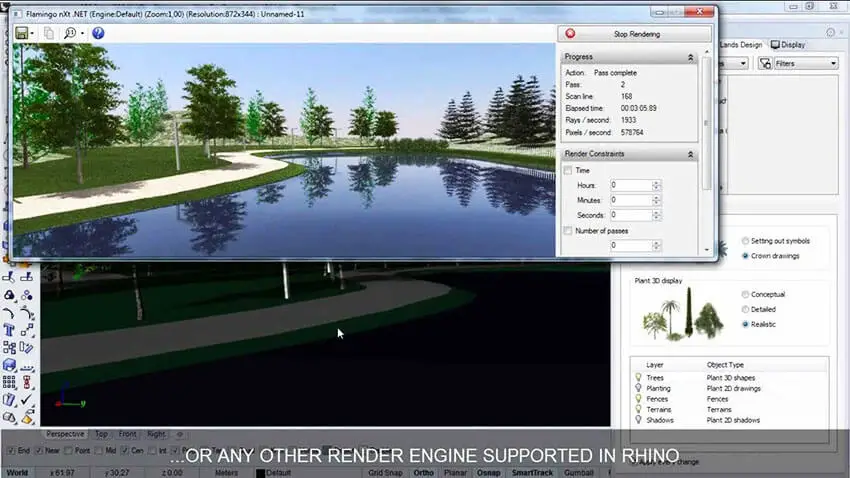The height and width of the screenshot is (478, 850).
Task: Switch to the Lands Design panel tab
Action: (x=740, y=45)
